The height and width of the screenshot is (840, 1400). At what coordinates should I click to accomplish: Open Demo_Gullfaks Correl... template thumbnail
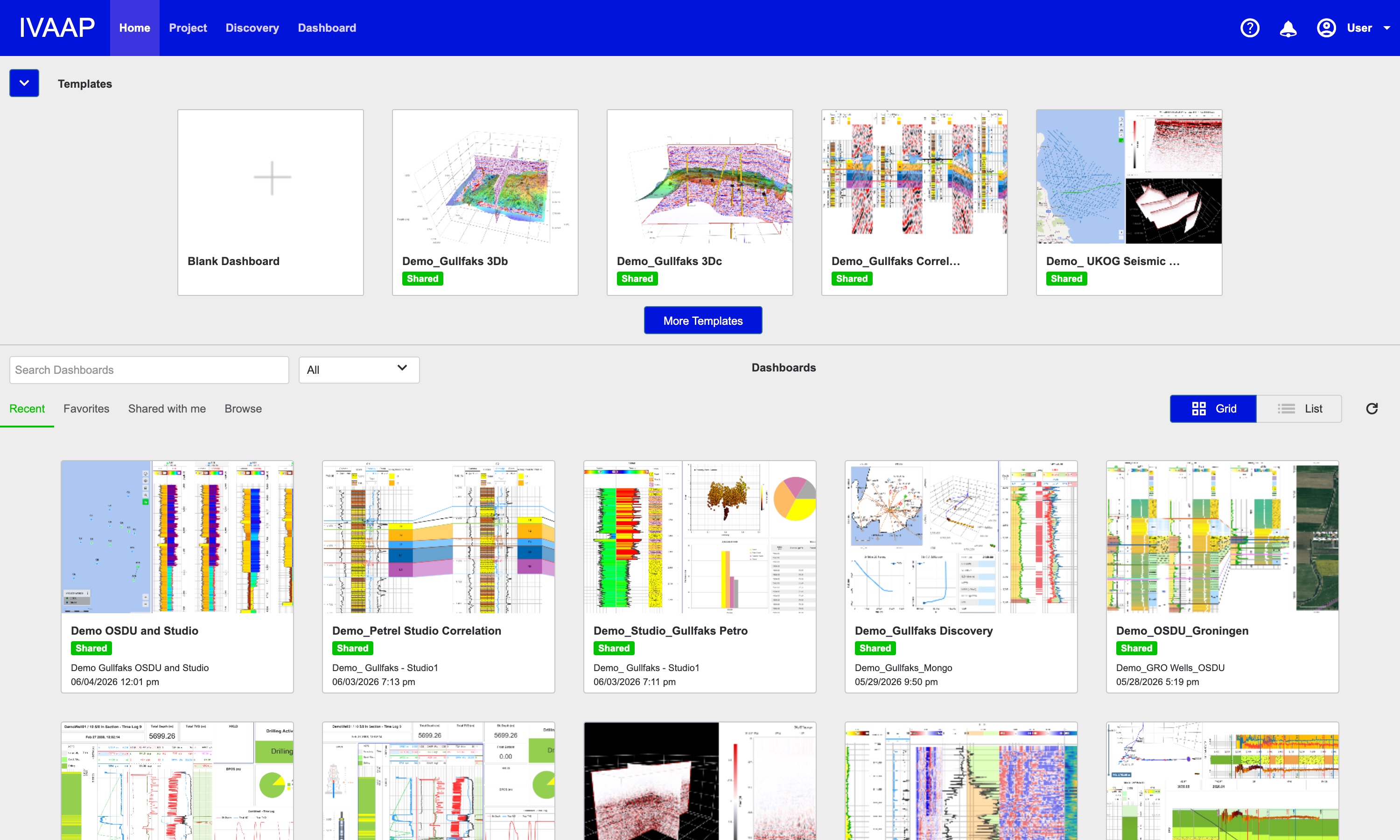click(914, 177)
